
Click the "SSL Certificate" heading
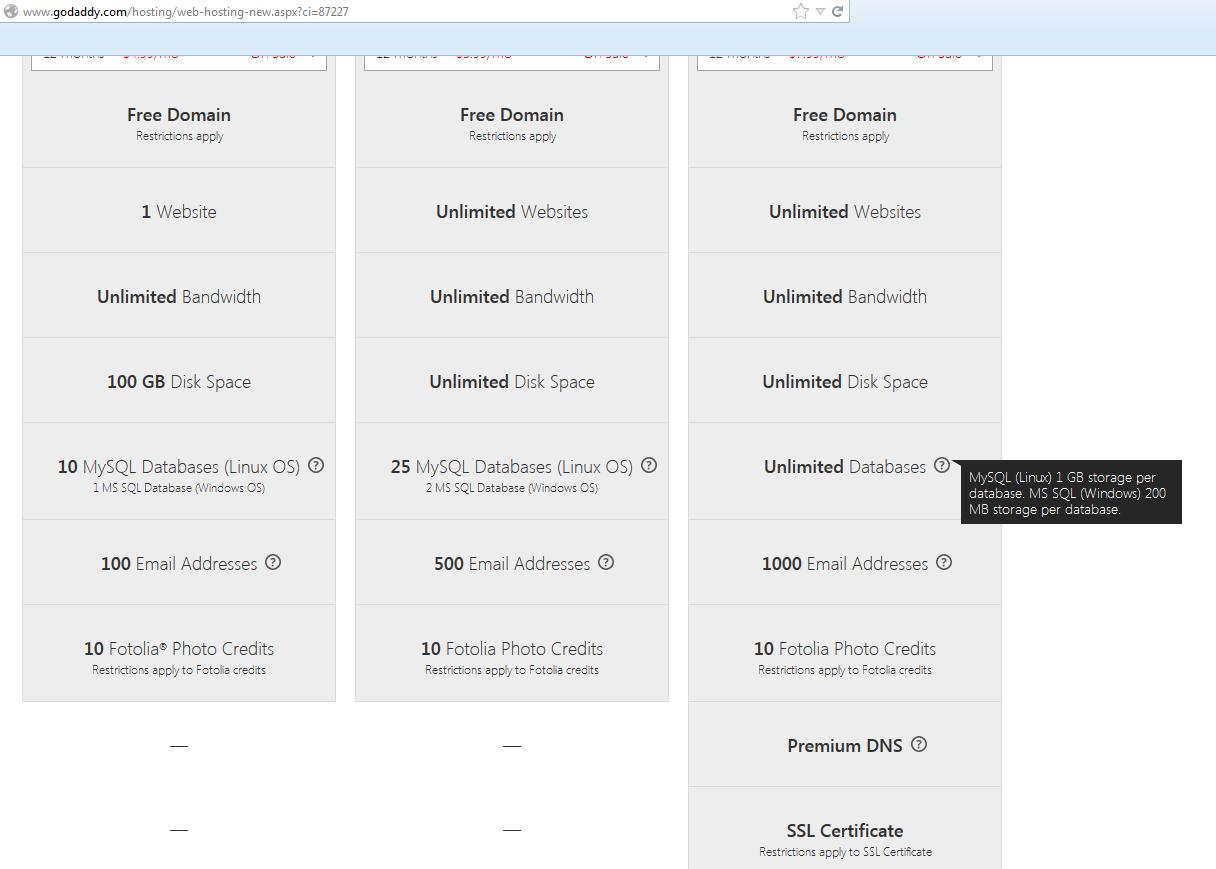[x=845, y=831]
